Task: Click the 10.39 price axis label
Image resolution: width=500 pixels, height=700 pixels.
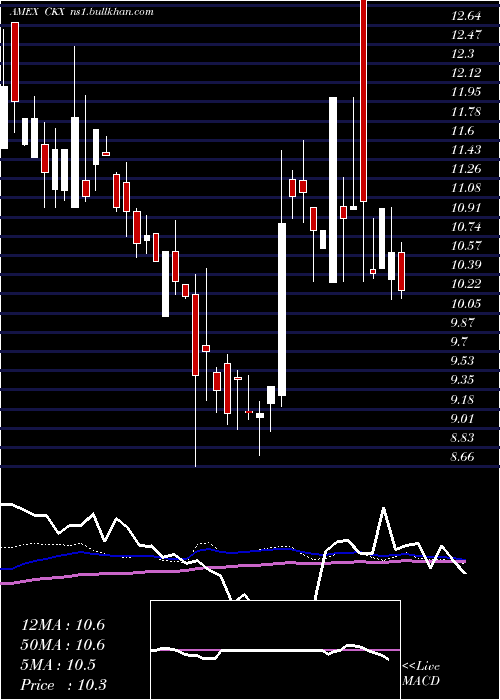Action: point(466,265)
